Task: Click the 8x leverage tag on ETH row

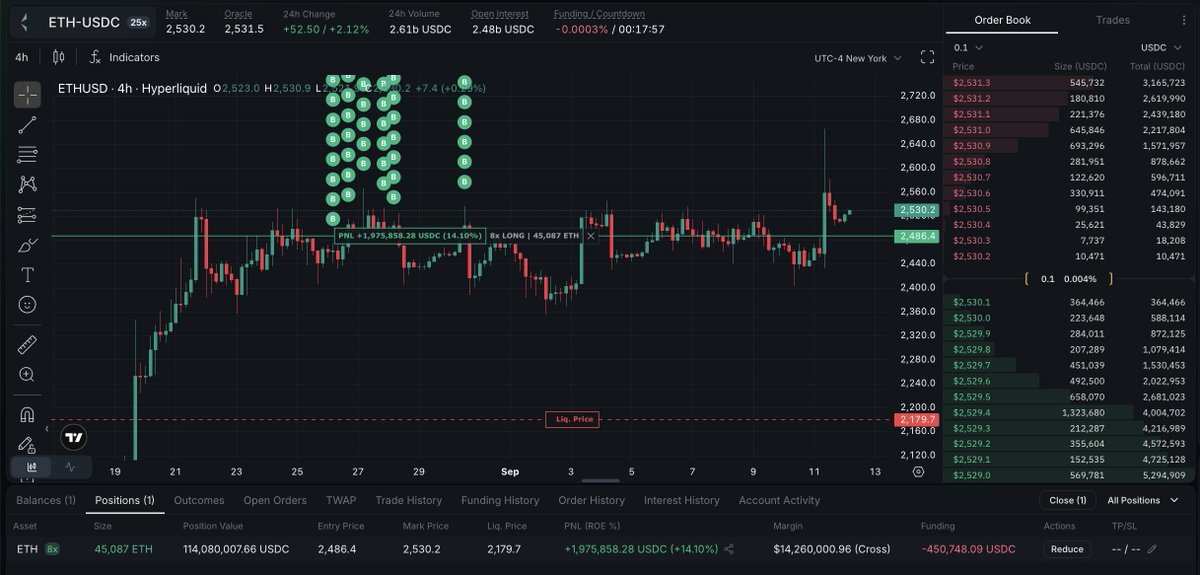Action: coord(52,549)
